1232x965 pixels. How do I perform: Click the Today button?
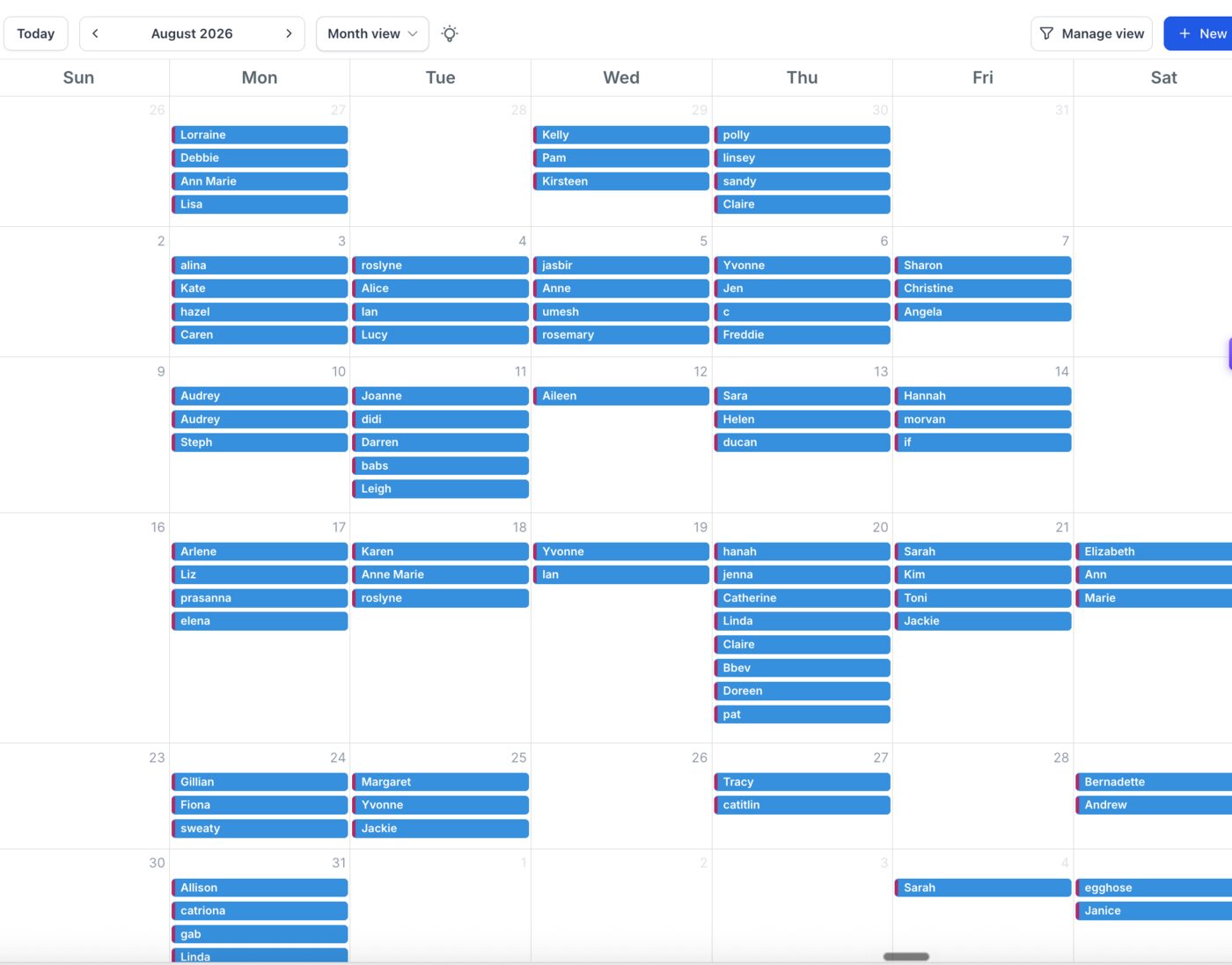click(x=36, y=33)
